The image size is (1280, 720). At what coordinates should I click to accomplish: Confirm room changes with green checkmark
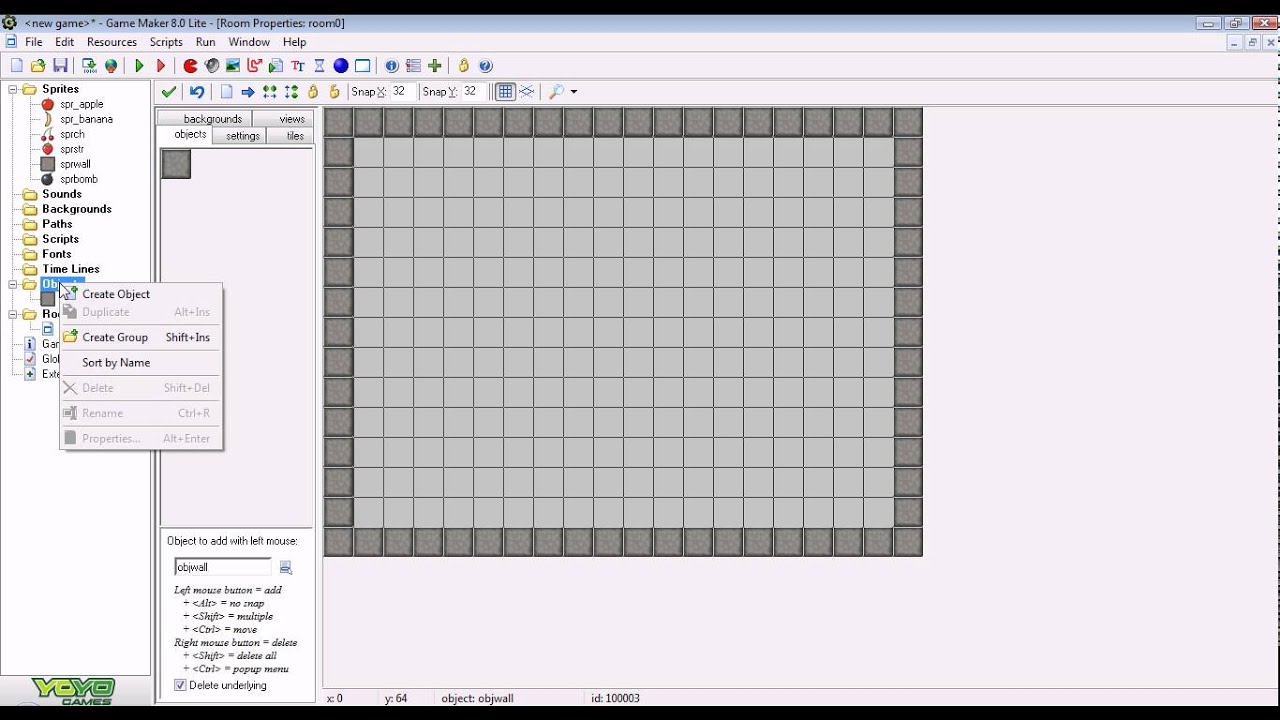tap(169, 92)
